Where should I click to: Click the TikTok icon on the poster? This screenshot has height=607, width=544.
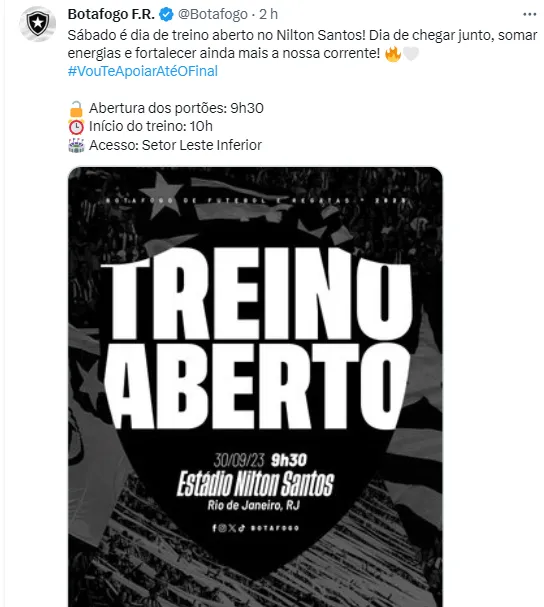241,528
